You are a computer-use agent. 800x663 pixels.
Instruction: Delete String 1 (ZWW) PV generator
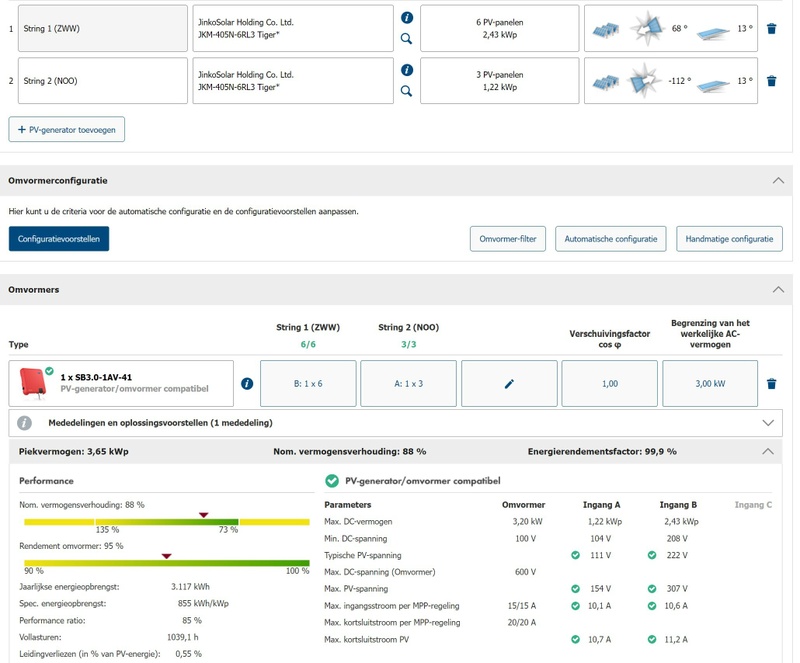click(x=771, y=29)
